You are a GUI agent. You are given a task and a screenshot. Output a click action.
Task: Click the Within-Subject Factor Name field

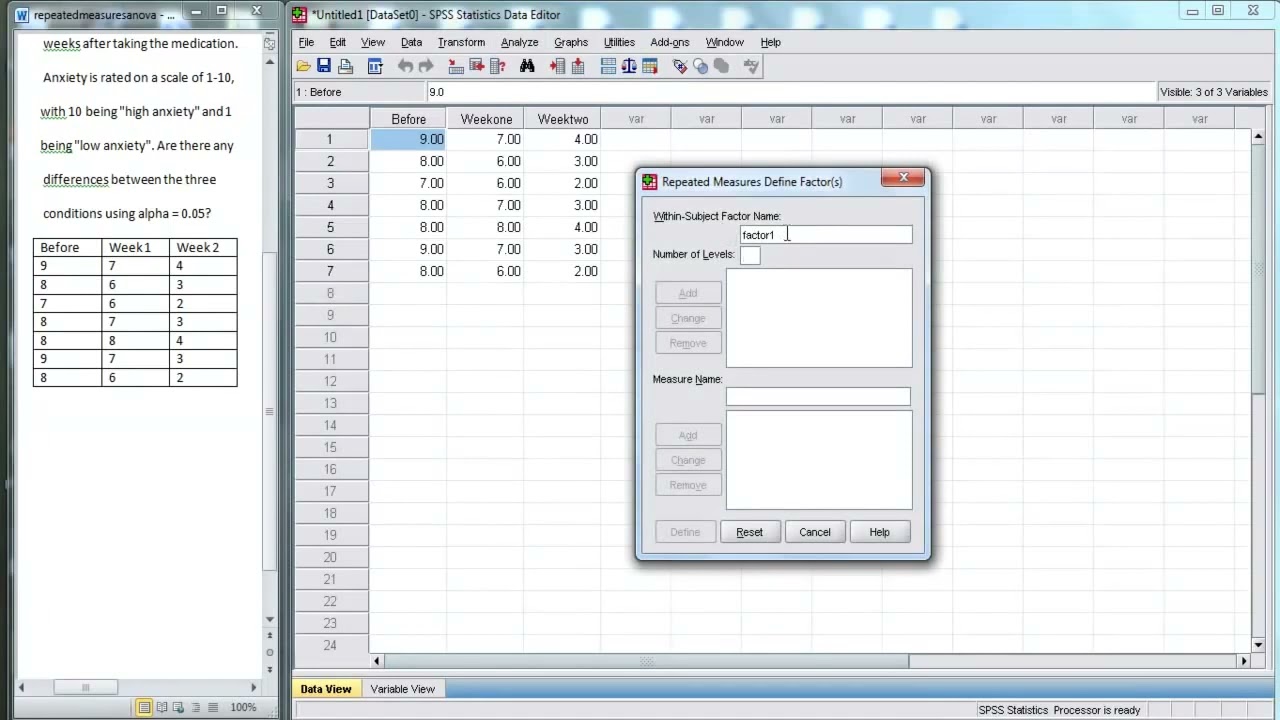point(826,235)
